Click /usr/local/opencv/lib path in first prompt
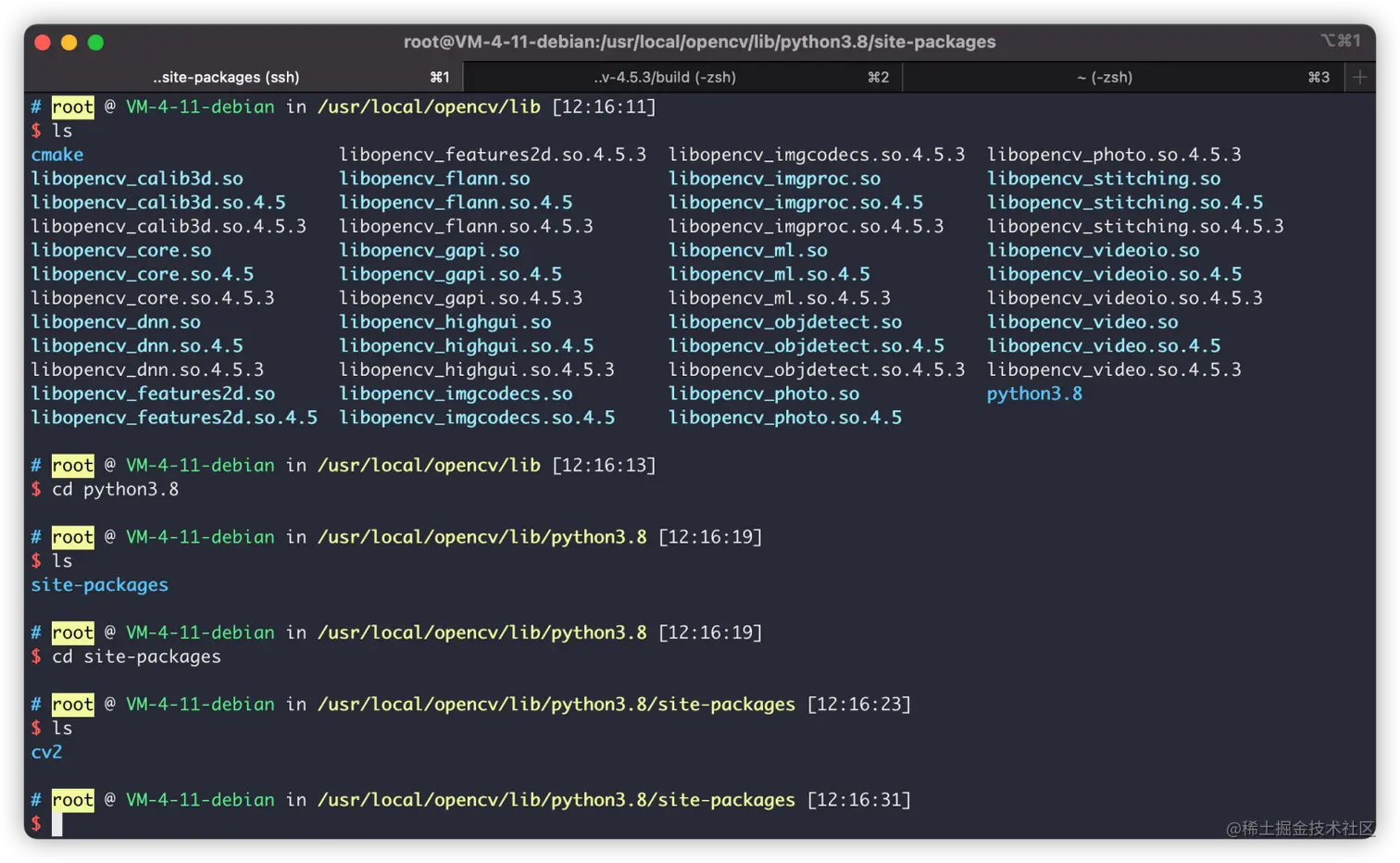 pyautogui.click(x=429, y=106)
